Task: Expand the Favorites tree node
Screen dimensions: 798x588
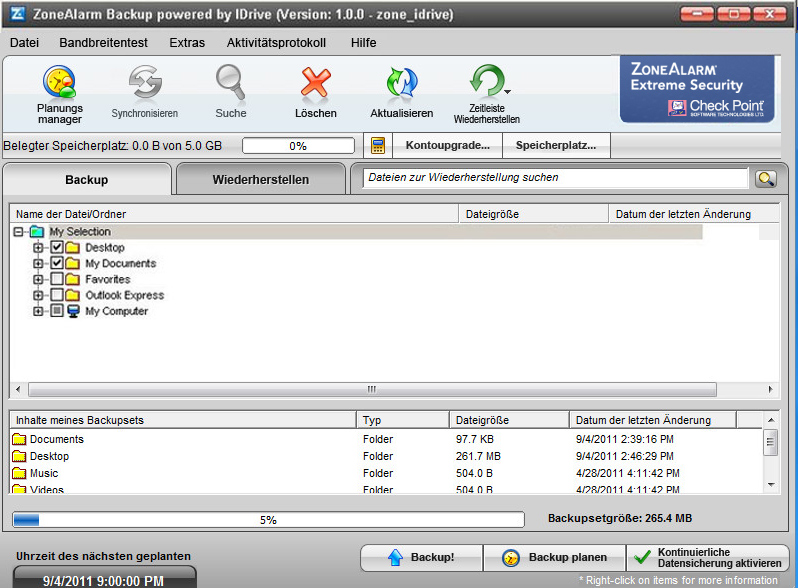Action: click(x=38, y=279)
